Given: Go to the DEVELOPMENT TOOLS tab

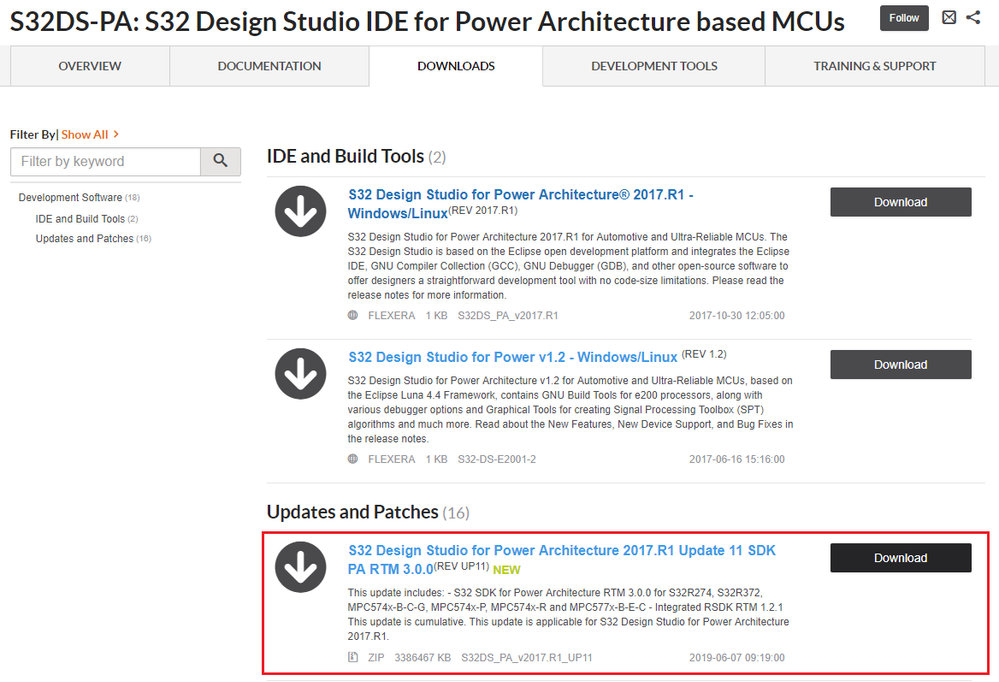Looking at the screenshot, I should click(x=654, y=66).
